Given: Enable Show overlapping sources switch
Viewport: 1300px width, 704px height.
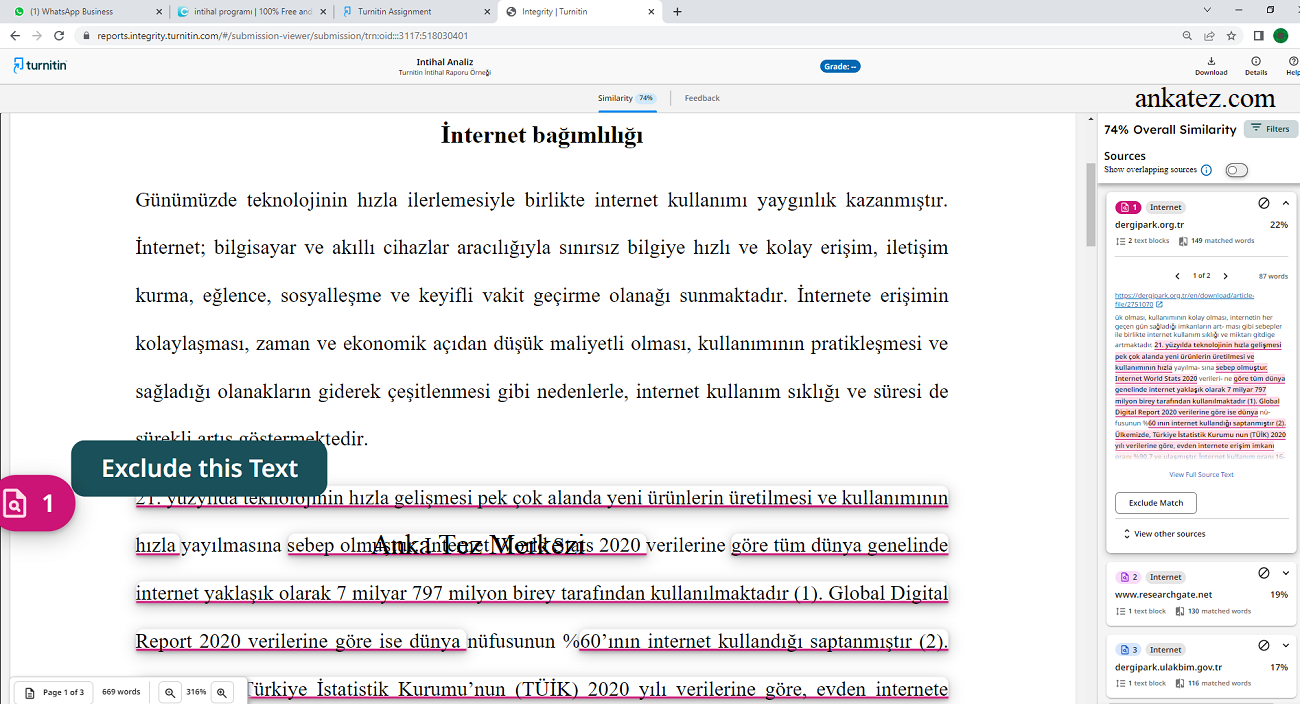Looking at the screenshot, I should click(x=1237, y=170).
